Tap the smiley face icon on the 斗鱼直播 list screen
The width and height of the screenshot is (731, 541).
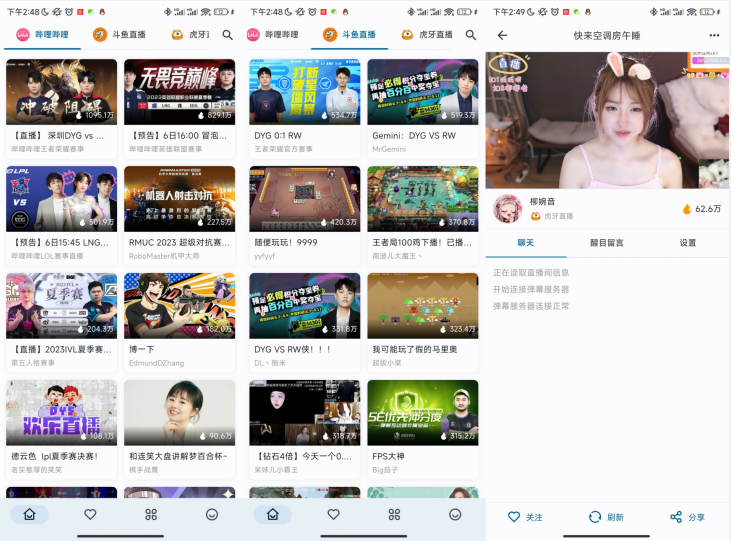point(455,514)
